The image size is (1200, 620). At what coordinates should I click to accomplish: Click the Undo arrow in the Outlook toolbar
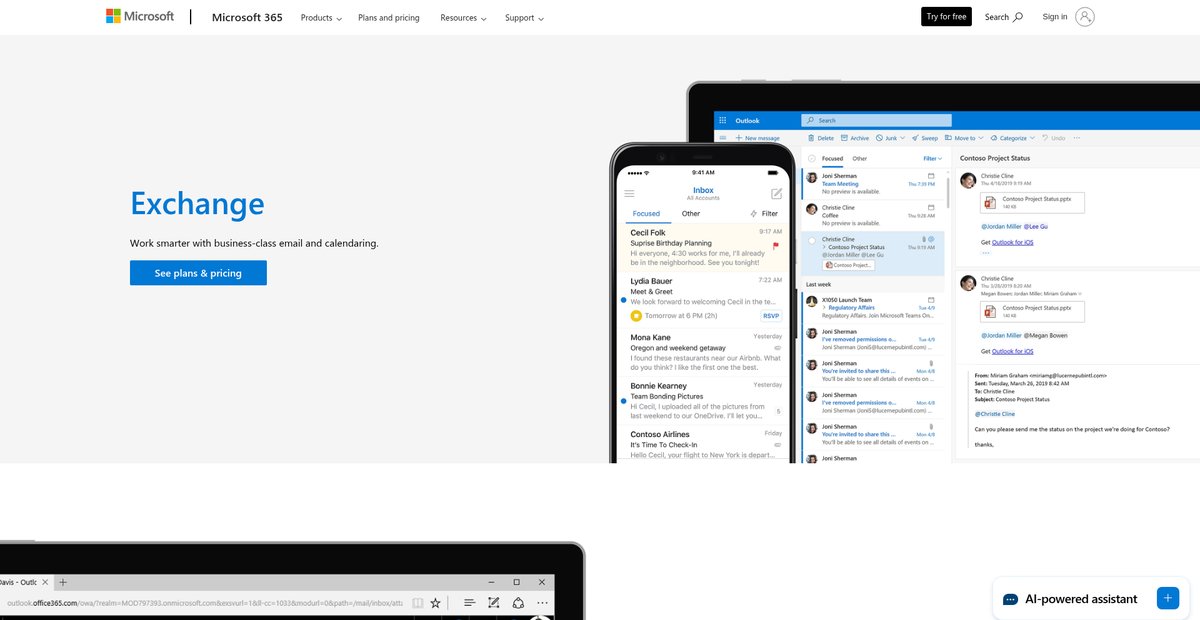(1045, 138)
